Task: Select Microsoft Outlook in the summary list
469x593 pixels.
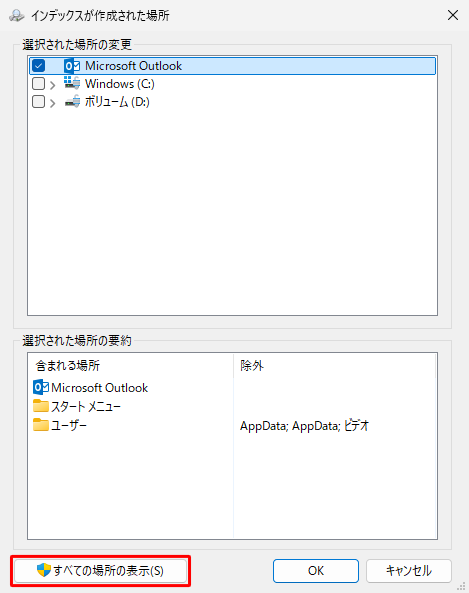Action: point(99,388)
